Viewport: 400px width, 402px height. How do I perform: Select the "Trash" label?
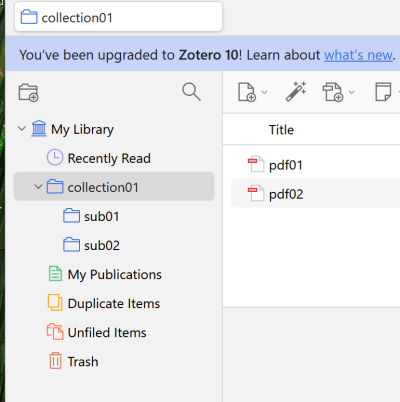tap(83, 362)
